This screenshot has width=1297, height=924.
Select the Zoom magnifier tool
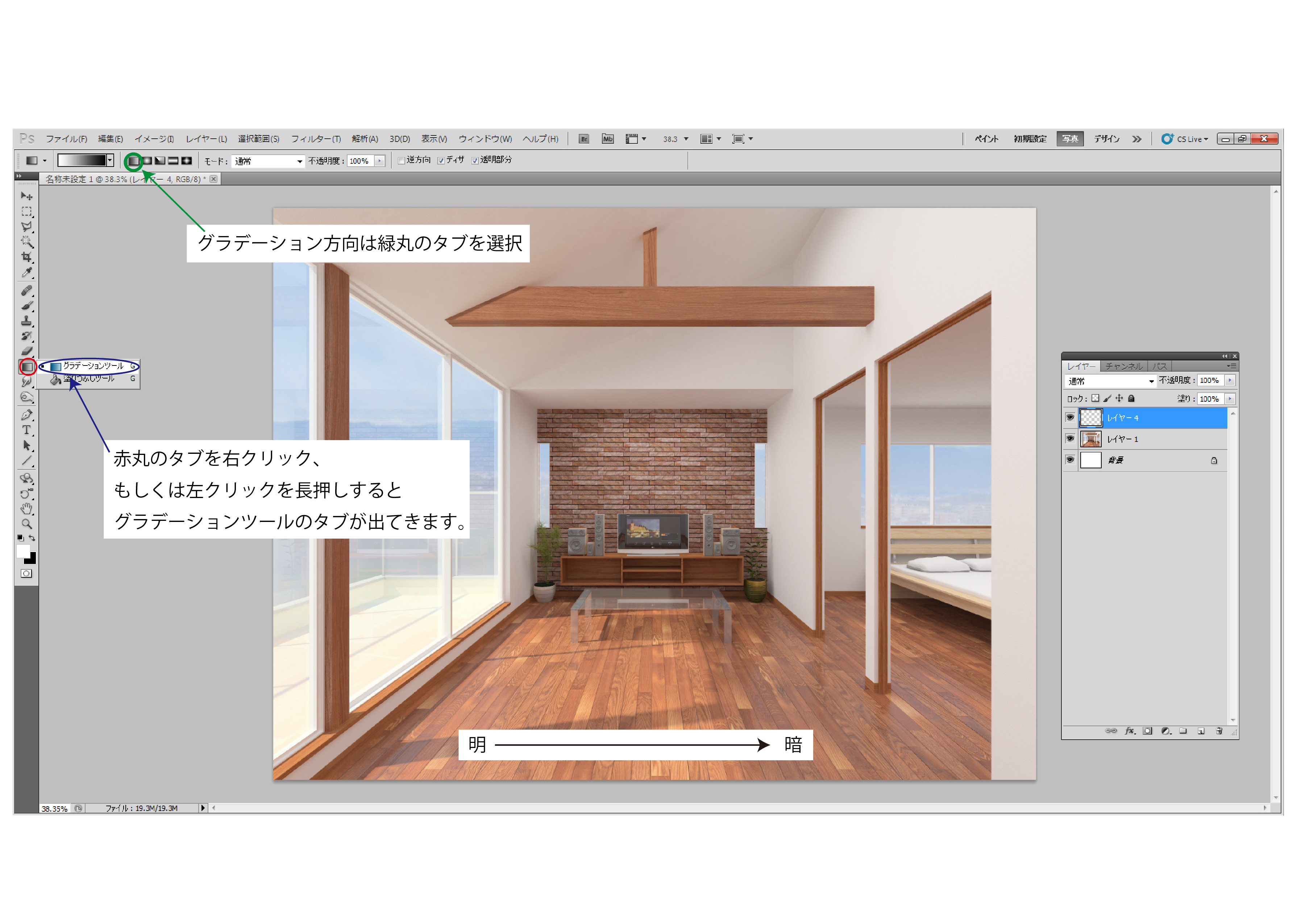[x=26, y=523]
